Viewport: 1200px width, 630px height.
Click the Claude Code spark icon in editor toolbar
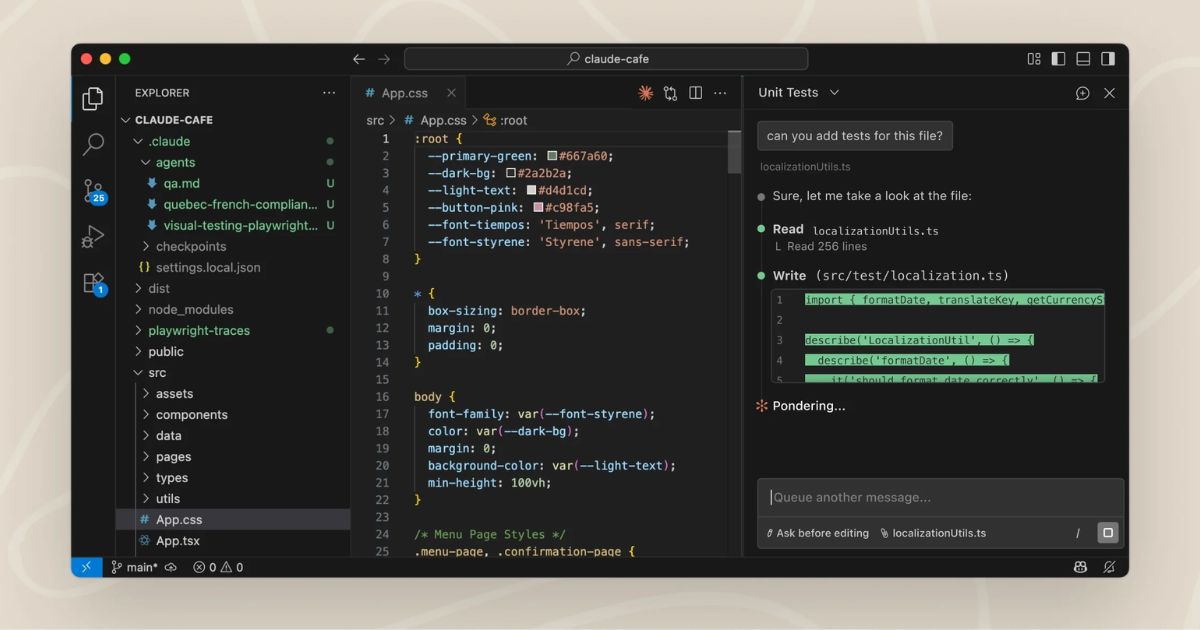[645, 93]
